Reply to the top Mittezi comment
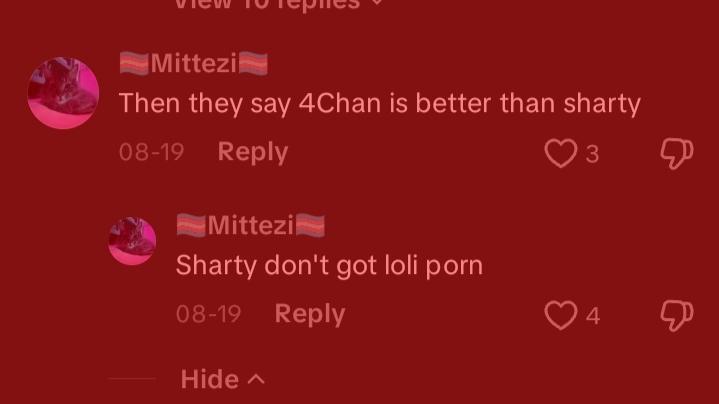719x404 pixels. [253, 152]
